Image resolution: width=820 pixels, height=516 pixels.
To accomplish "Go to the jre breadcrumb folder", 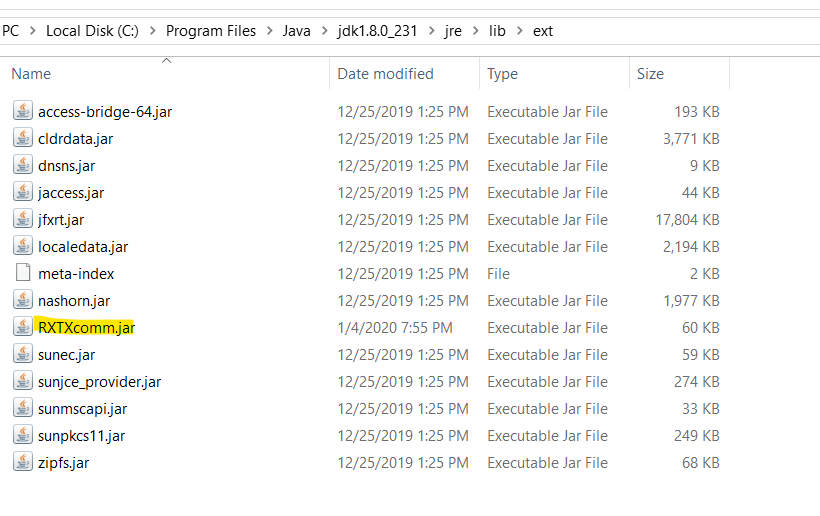I will click(453, 31).
